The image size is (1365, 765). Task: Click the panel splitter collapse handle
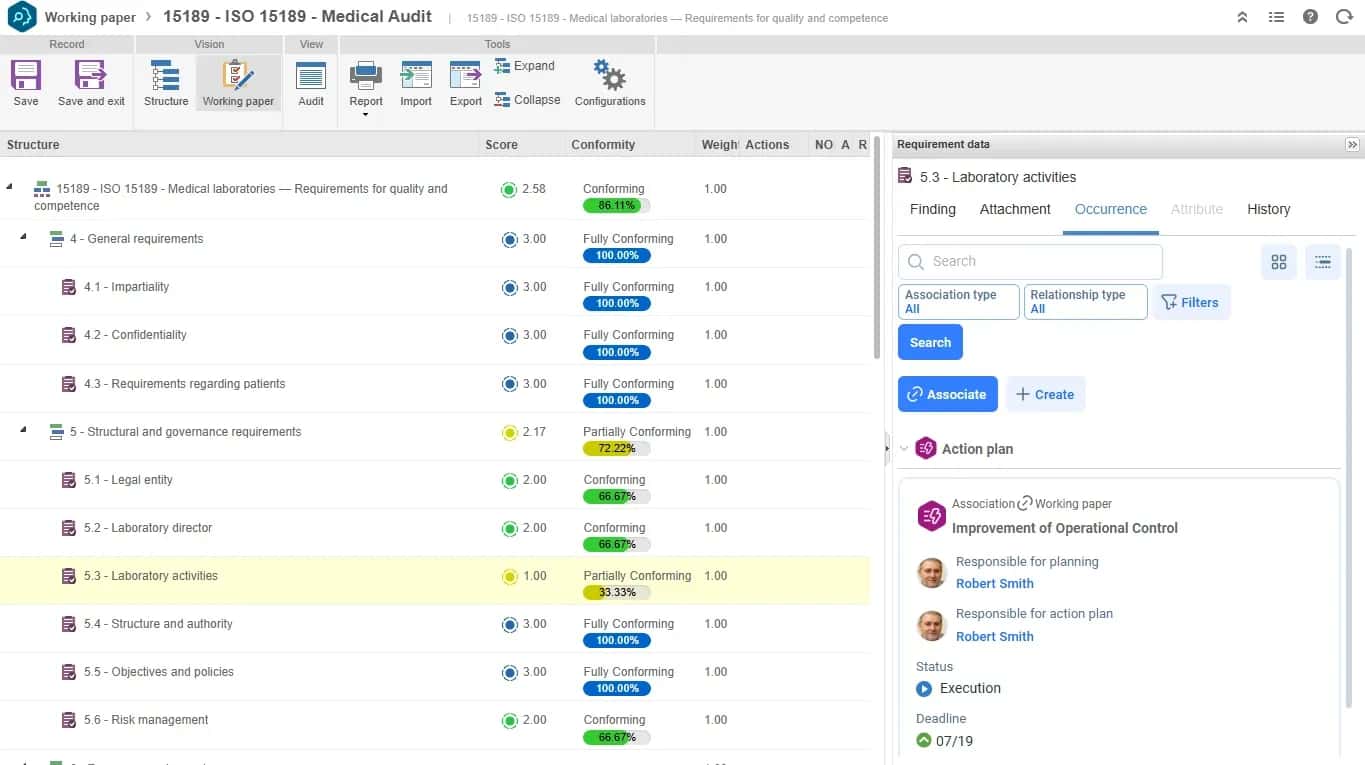coord(886,449)
